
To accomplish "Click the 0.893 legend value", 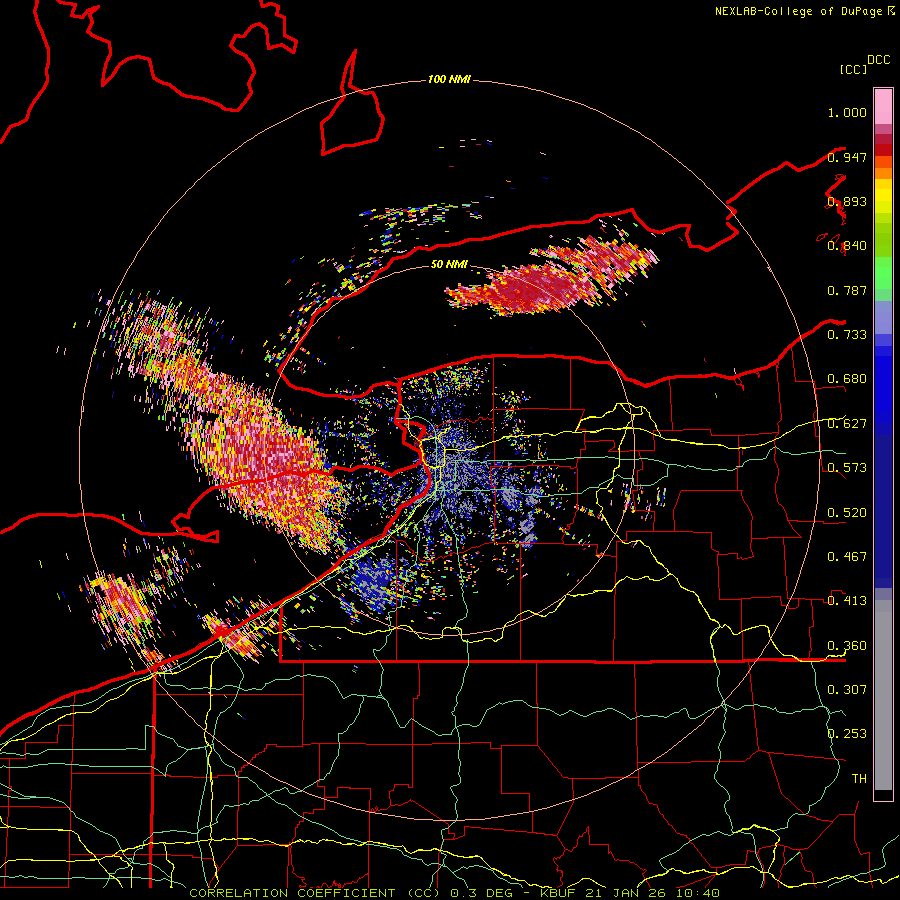I will click(x=847, y=201).
